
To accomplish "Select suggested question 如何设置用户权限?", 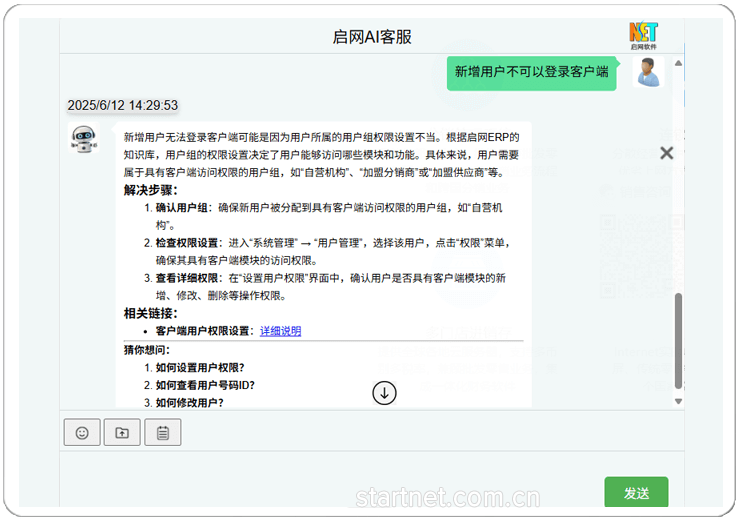I will (x=200, y=368).
